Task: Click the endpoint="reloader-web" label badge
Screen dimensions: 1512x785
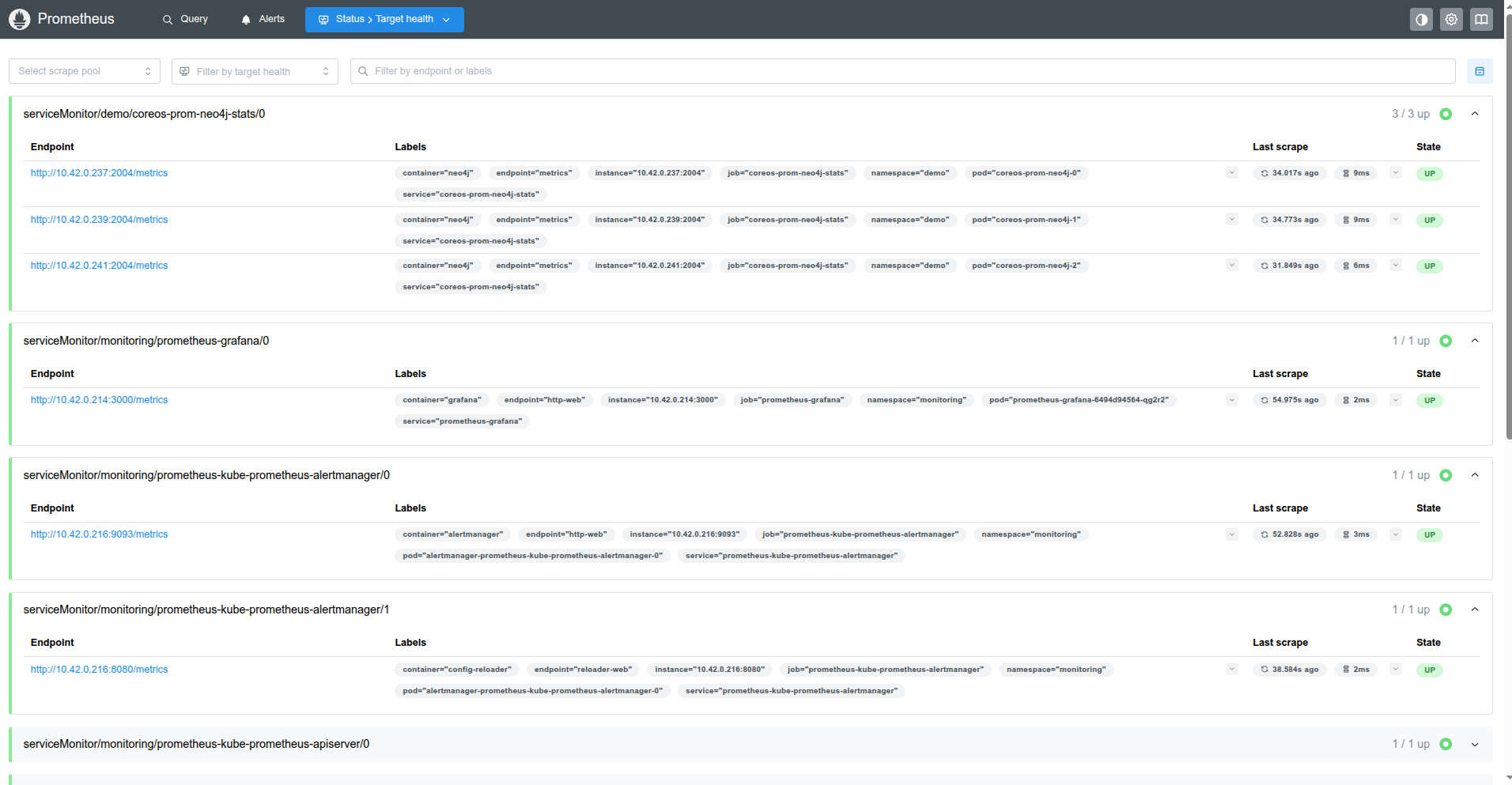Action: point(583,670)
